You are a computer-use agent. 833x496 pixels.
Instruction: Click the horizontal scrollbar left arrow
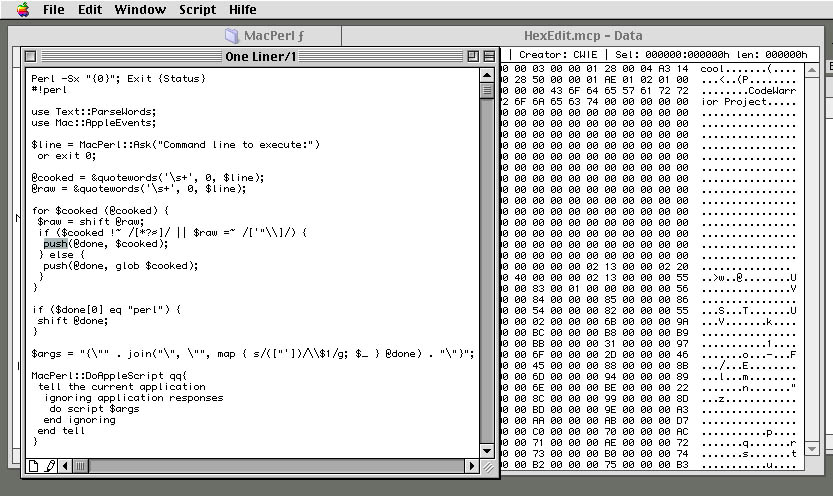(67, 466)
